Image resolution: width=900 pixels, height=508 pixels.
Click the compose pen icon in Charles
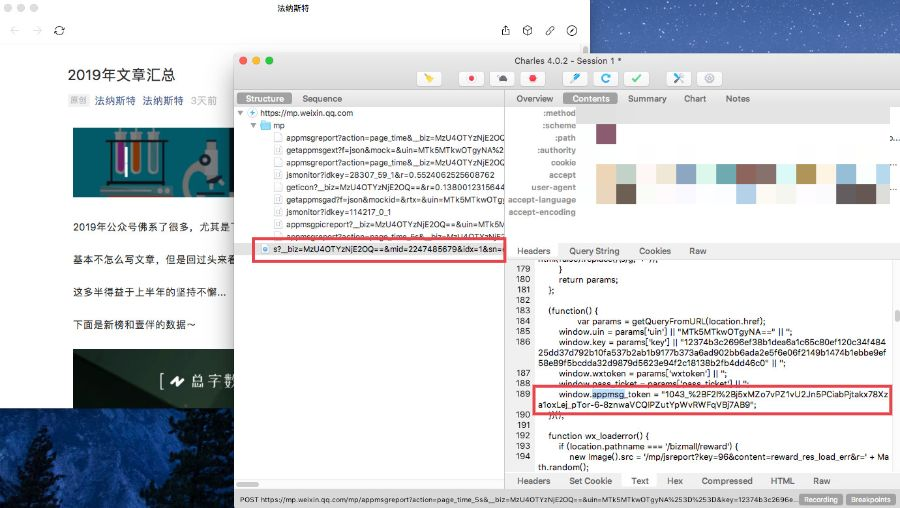(x=575, y=79)
